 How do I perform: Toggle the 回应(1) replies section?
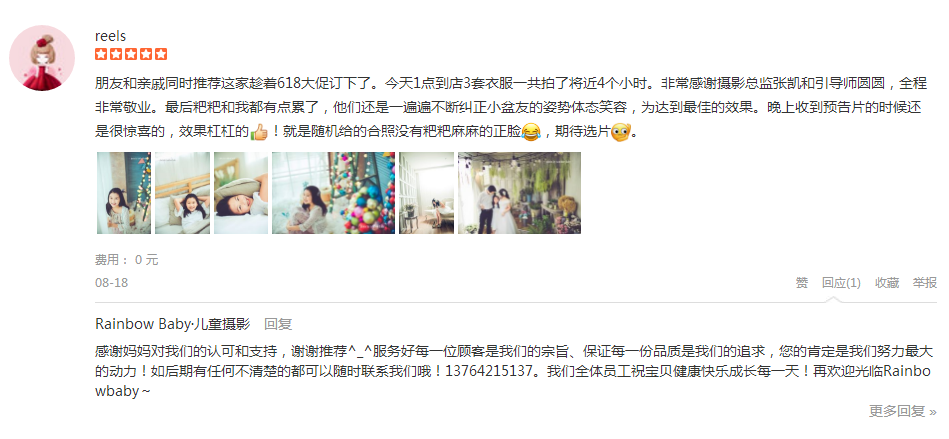[x=841, y=283]
